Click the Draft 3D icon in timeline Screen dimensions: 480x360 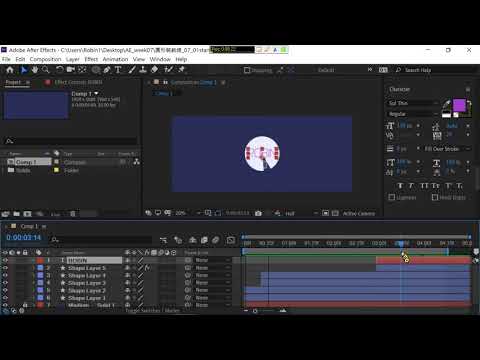(178, 240)
